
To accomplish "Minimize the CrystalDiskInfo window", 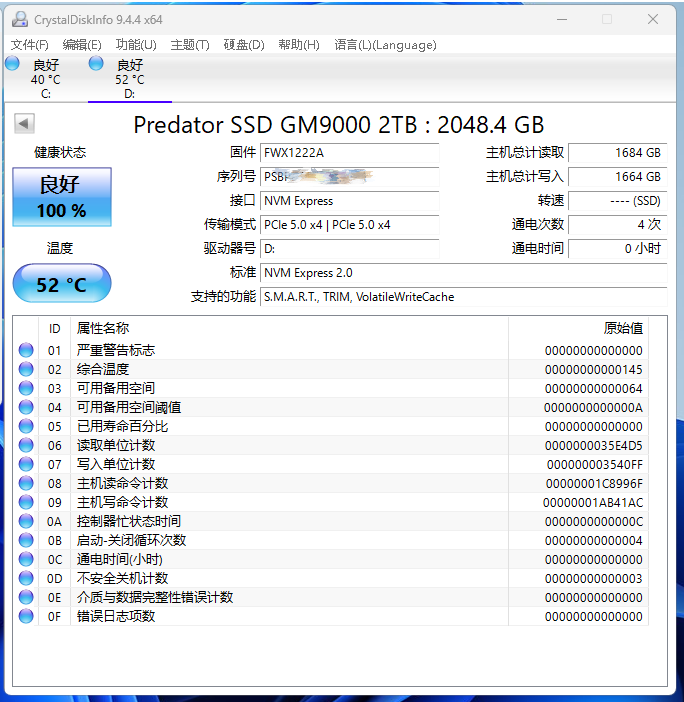I will 562,19.
